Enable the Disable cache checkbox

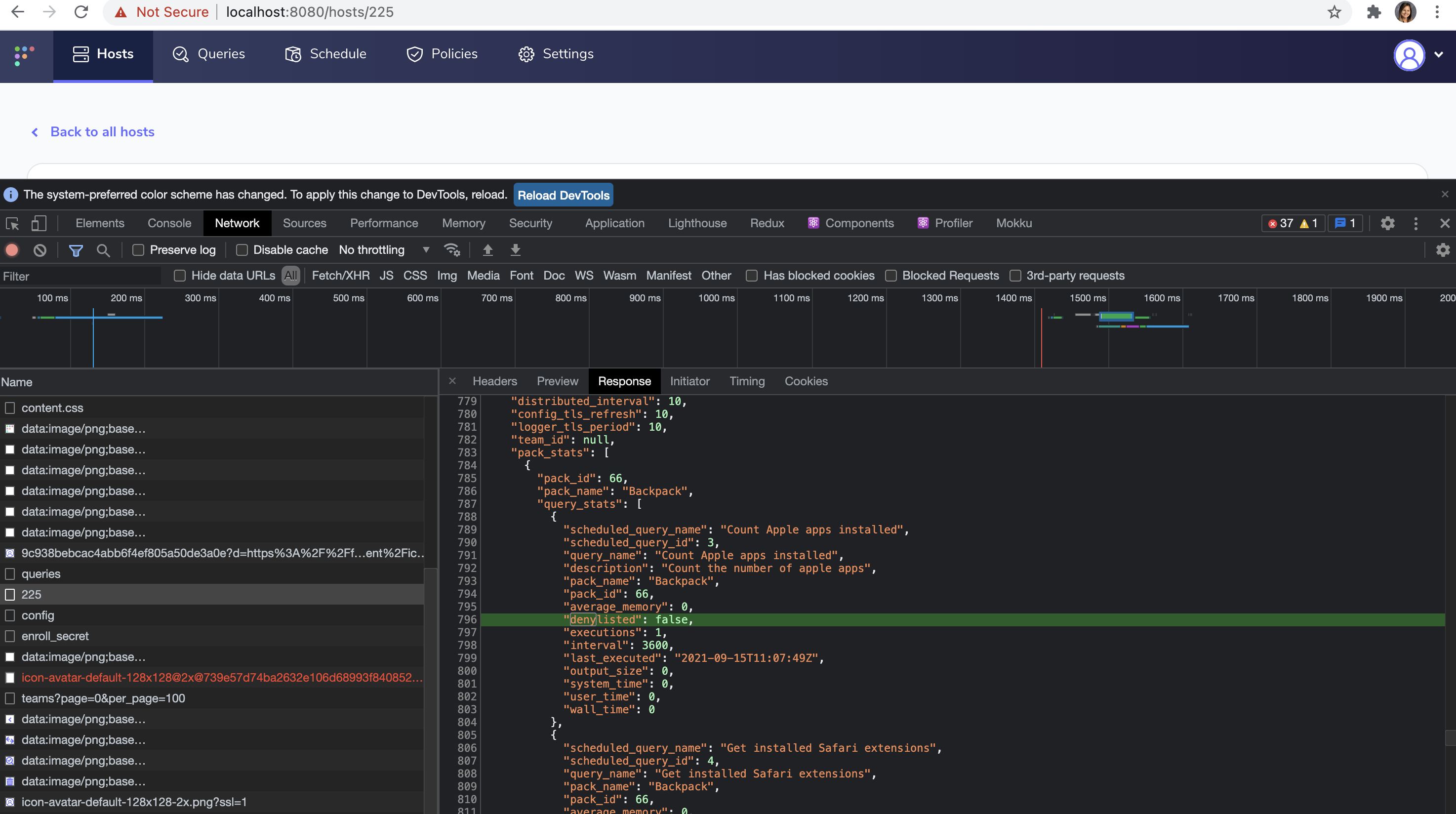[x=242, y=250]
